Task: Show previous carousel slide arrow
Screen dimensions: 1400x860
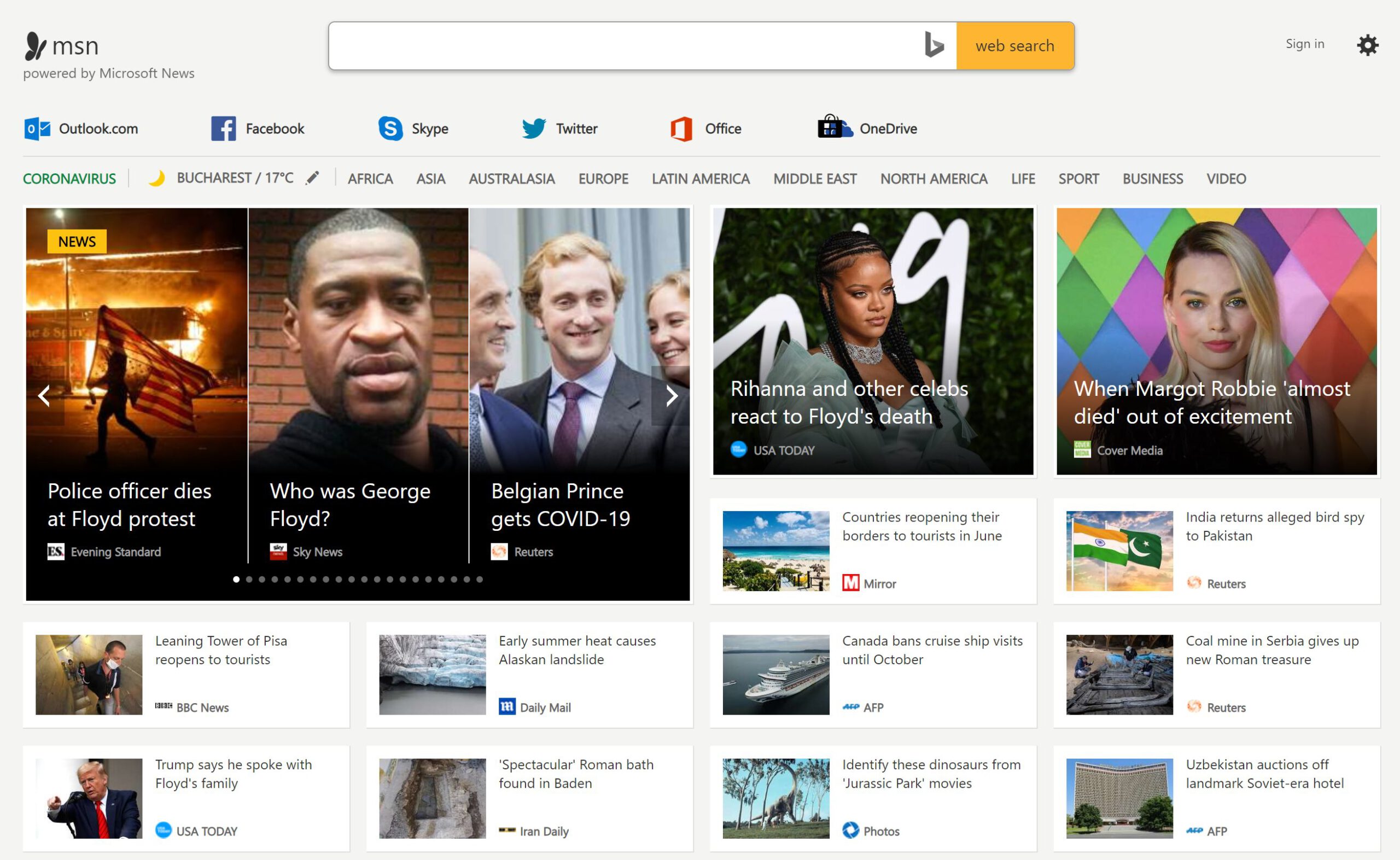Action: [44, 395]
